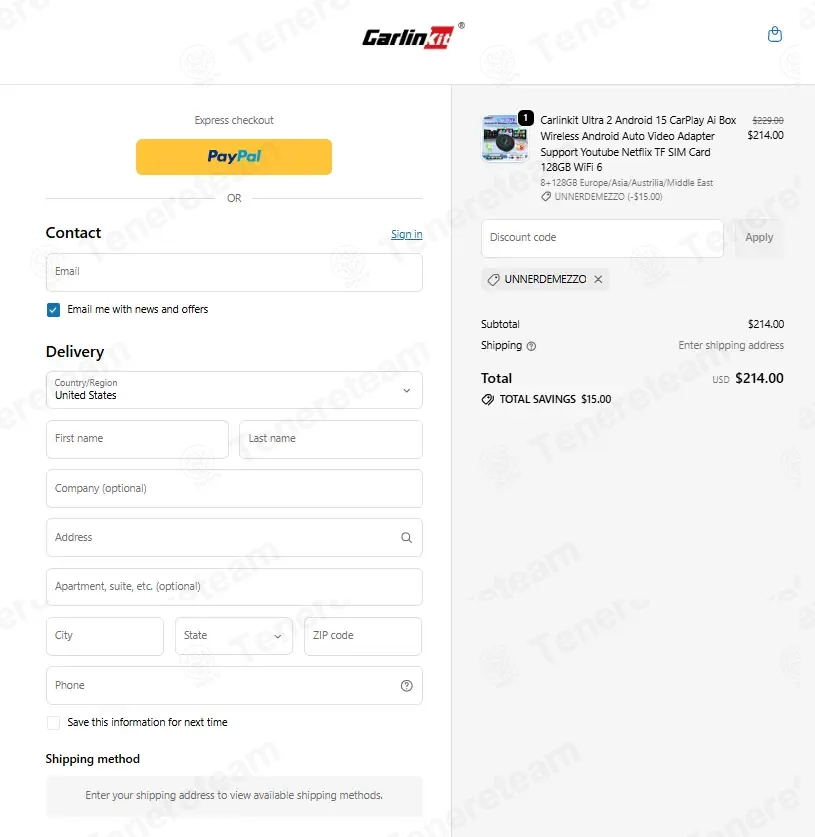815x837 pixels.
Task: Focus the First name field
Action: [137, 439]
